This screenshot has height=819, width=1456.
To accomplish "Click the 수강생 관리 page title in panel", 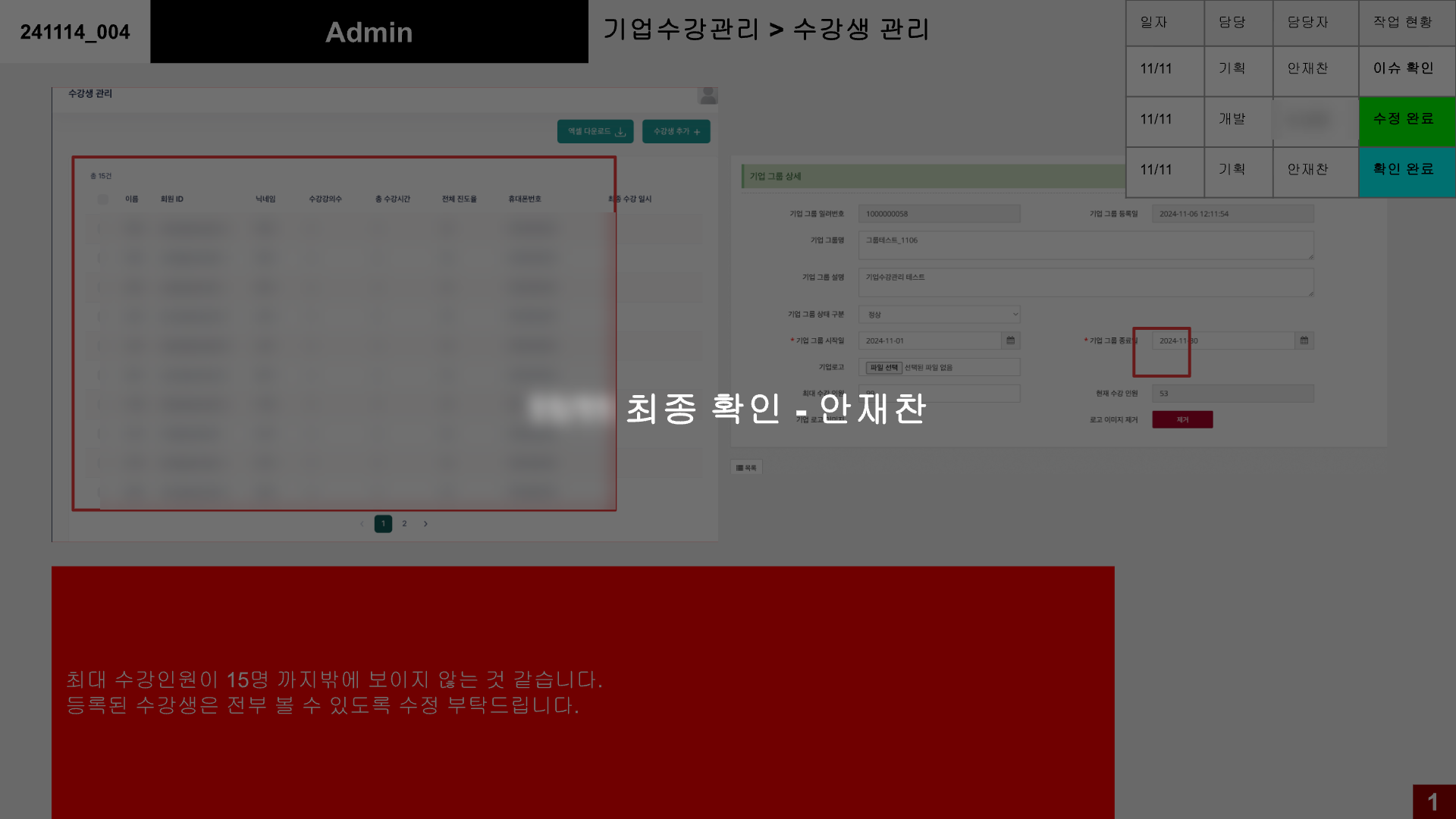I will (90, 93).
